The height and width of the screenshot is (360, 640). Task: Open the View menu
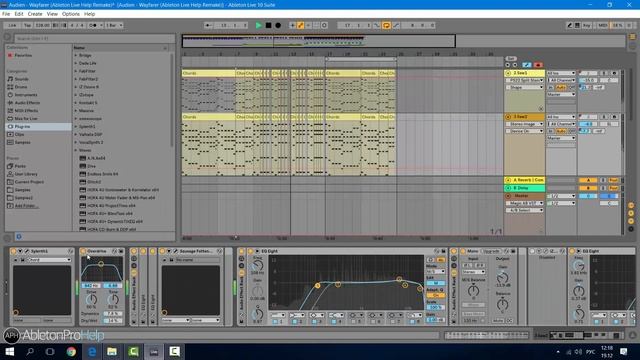tap(52, 14)
